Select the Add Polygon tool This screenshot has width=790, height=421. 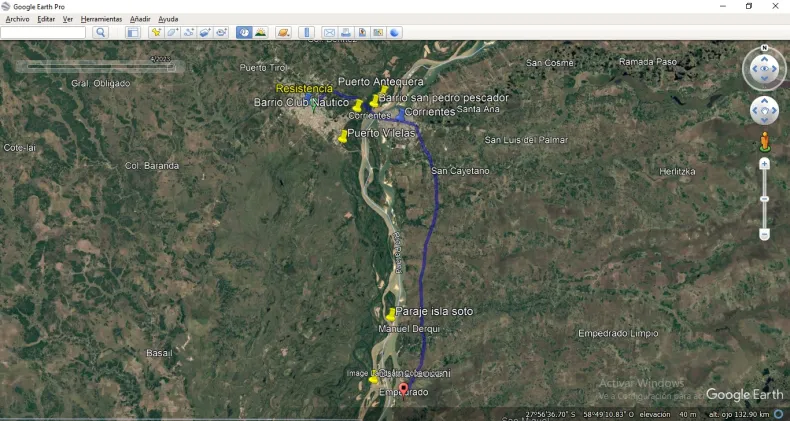tap(172, 33)
